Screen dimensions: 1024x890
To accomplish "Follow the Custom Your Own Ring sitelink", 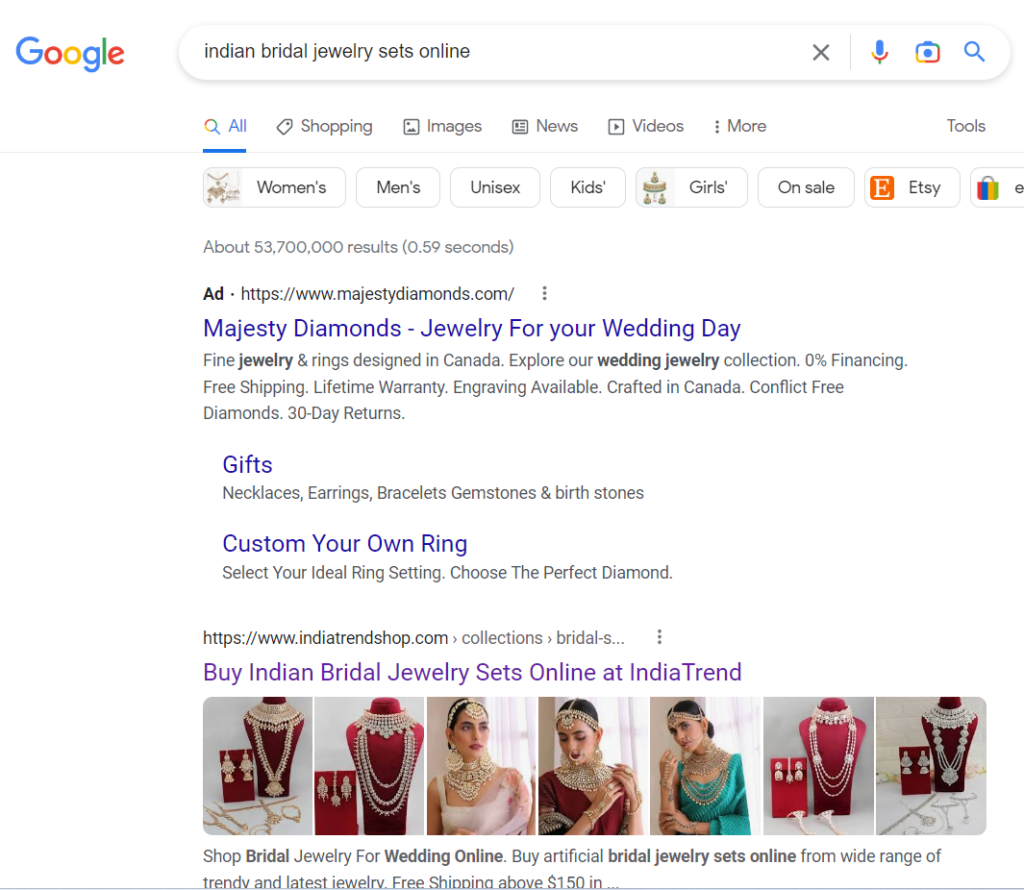I will 344,543.
